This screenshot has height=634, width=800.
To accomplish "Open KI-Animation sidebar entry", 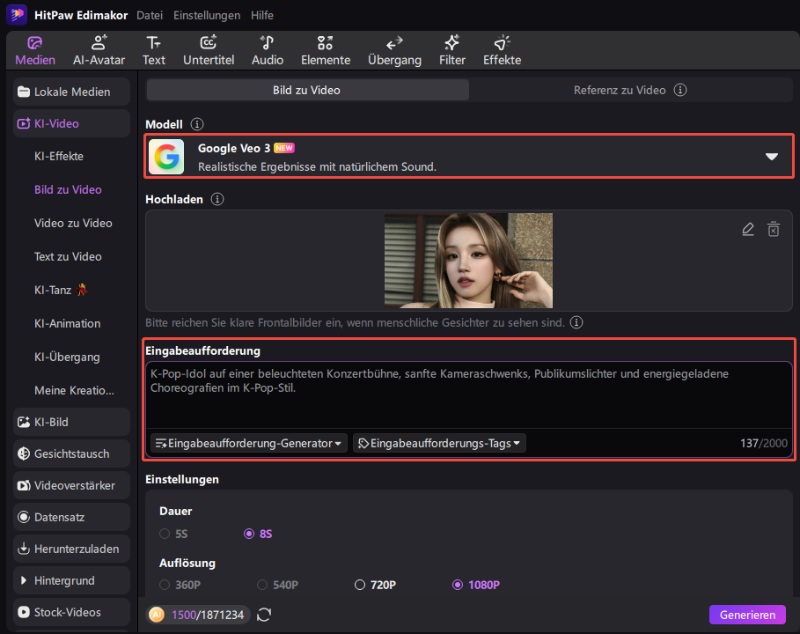I will pyautogui.click(x=67, y=323).
